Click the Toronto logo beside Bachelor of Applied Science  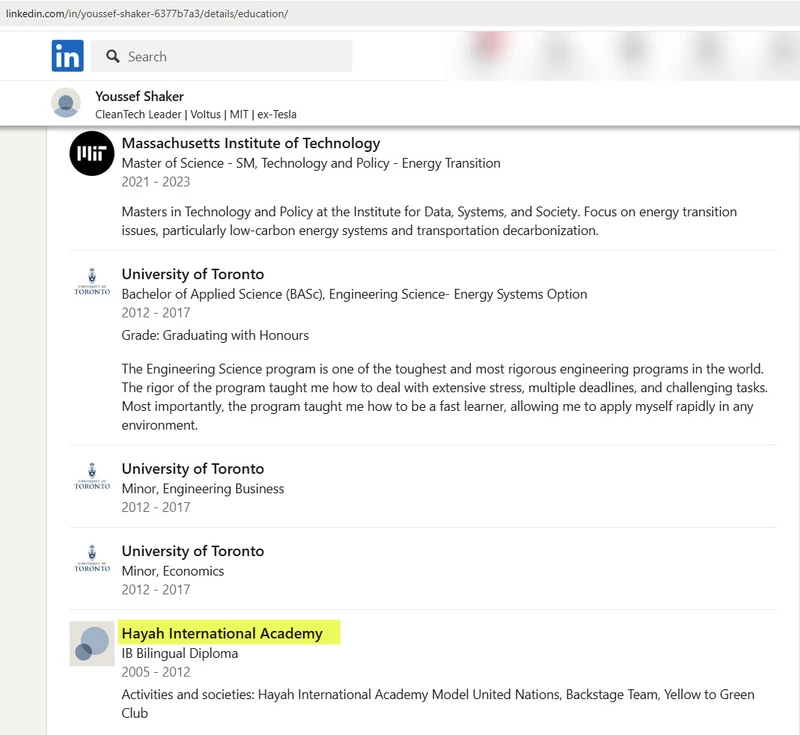click(92, 282)
